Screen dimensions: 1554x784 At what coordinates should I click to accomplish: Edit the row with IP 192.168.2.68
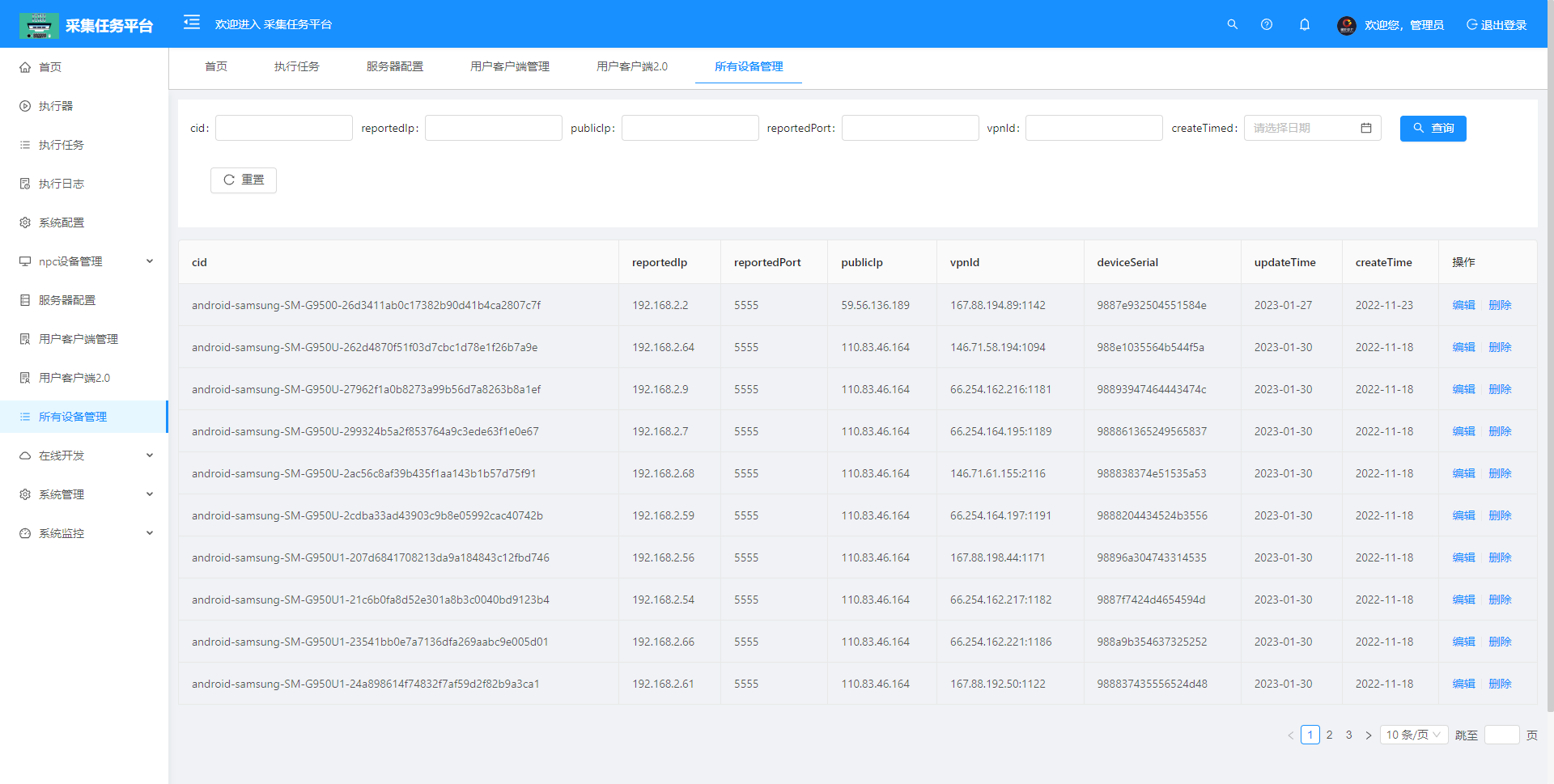coord(1463,473)
